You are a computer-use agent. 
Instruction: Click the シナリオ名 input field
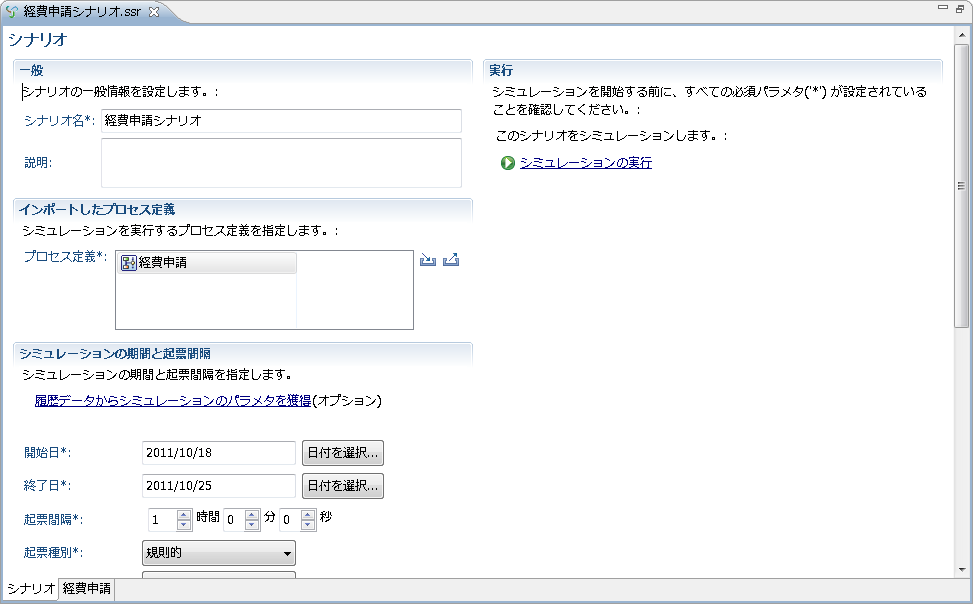281,120
